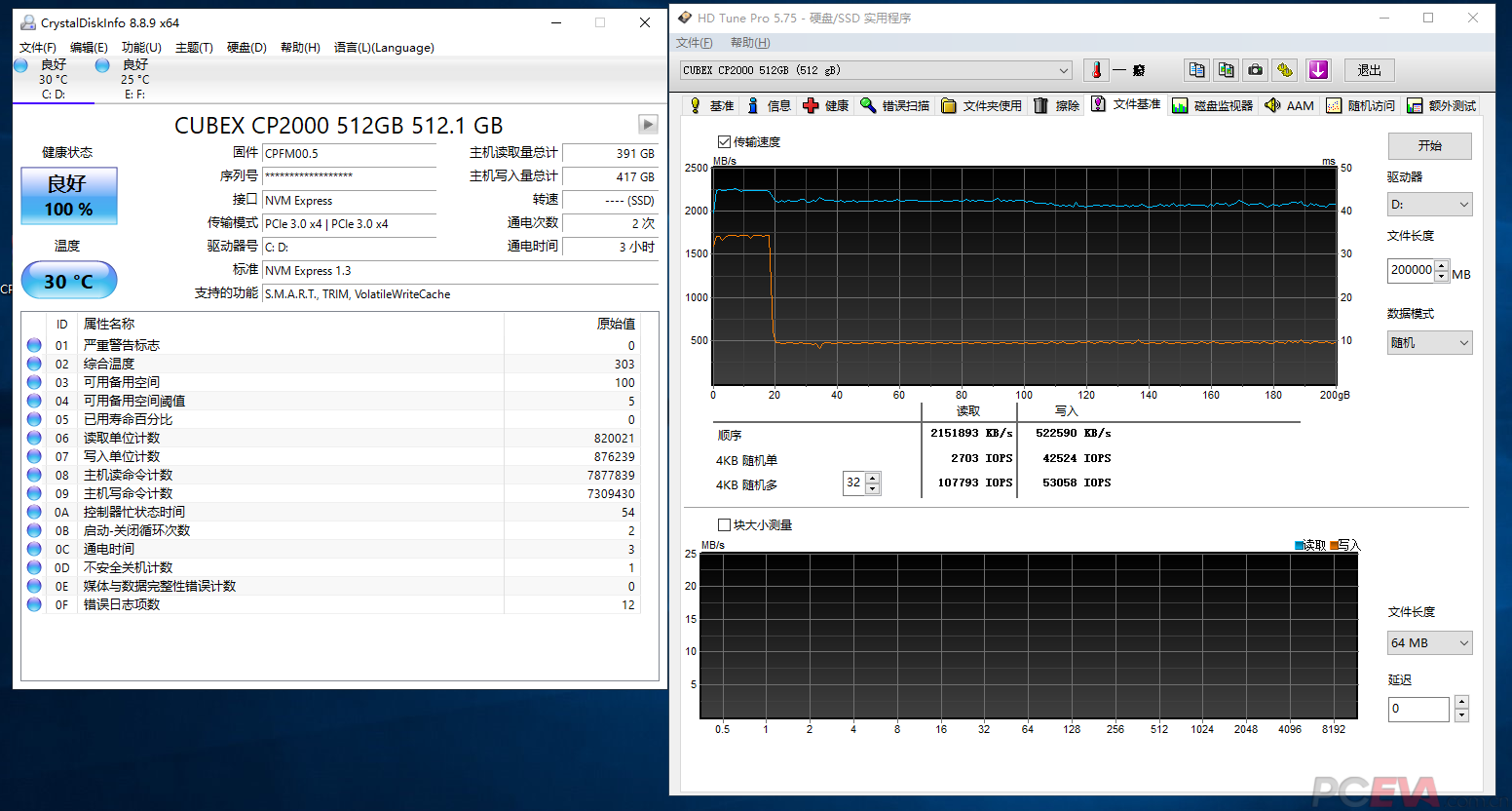Click the firmware CPFM00.5 field
The image size is (1512, 811).
[x=350, y=154]
